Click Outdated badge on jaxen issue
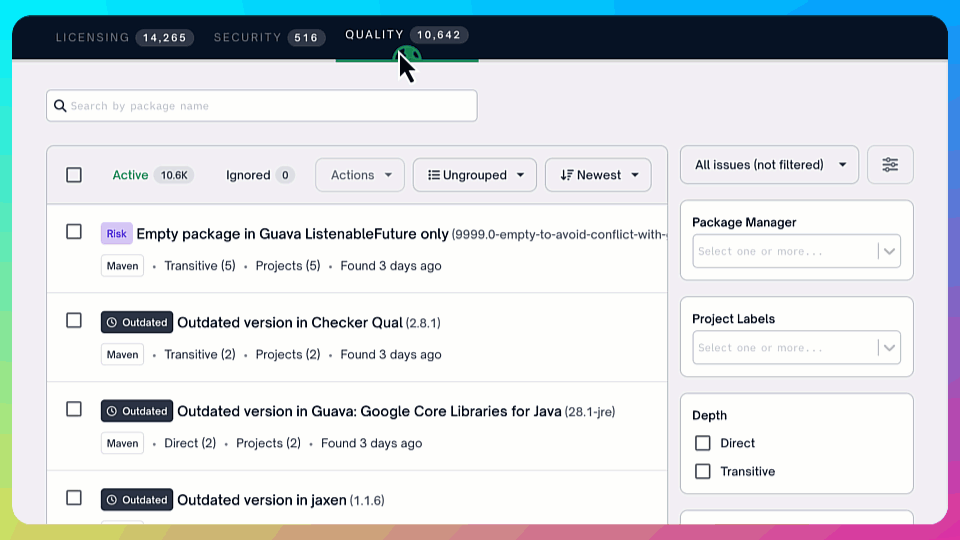Viewport: 960px width, 540px height. tap(137, 500)
